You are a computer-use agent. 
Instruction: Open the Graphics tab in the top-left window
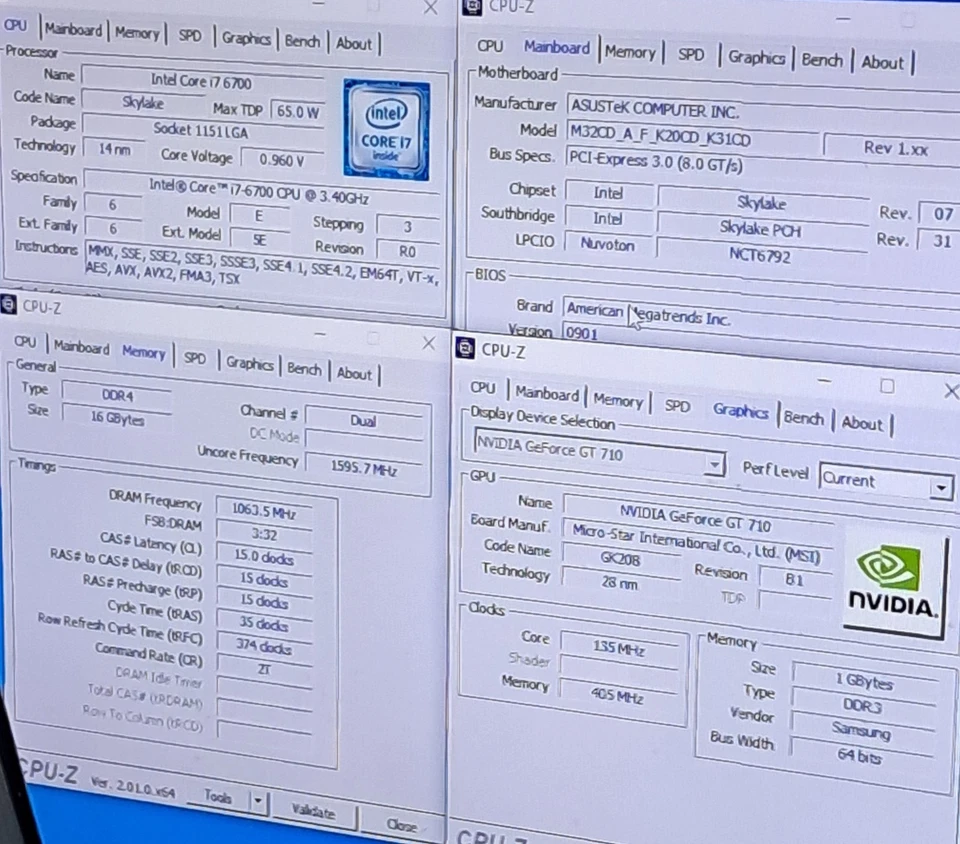[246, 38]
